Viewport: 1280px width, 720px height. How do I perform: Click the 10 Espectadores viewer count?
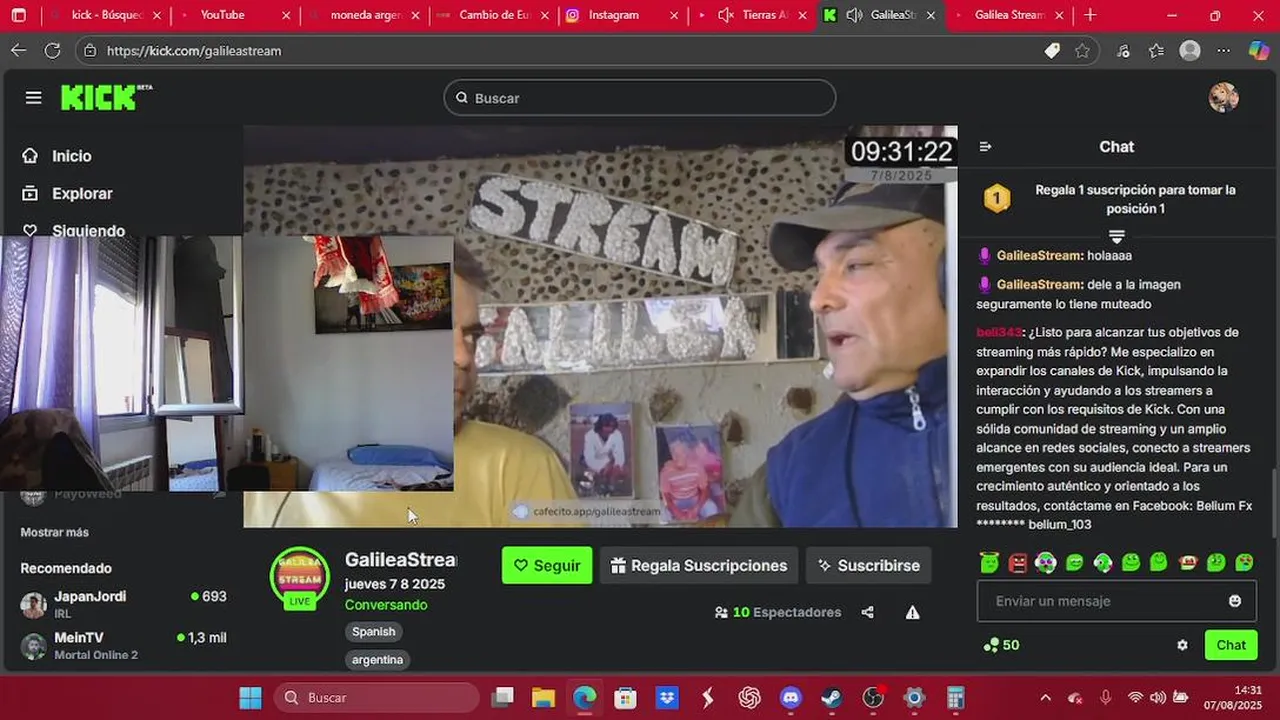pyautogui.click(x=778, y=612)
